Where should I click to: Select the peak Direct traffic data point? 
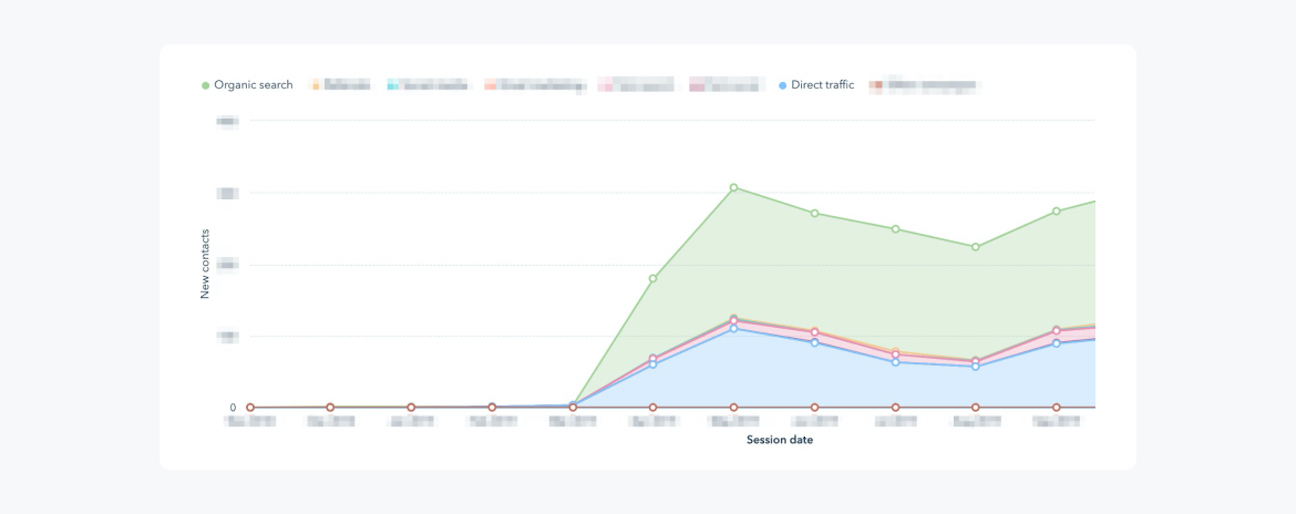tap(734, 328)
